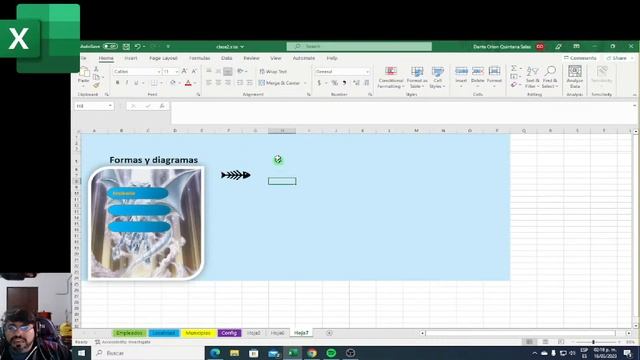Click the fill color bucket swatch
This screenshot has width=640, height=360.
173,83
